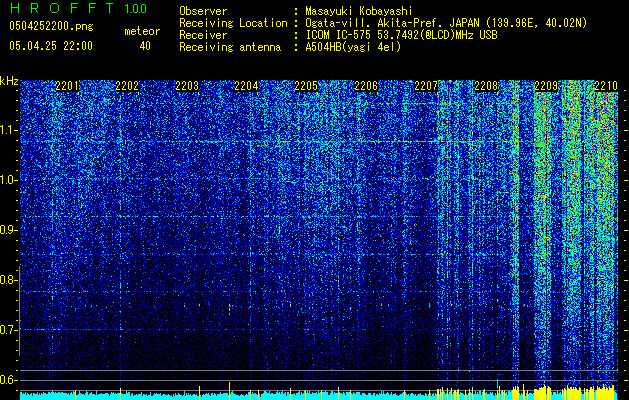Click the 'Receiver' field label
Viewport: 629px width, 400px height.
click(203, 35)
